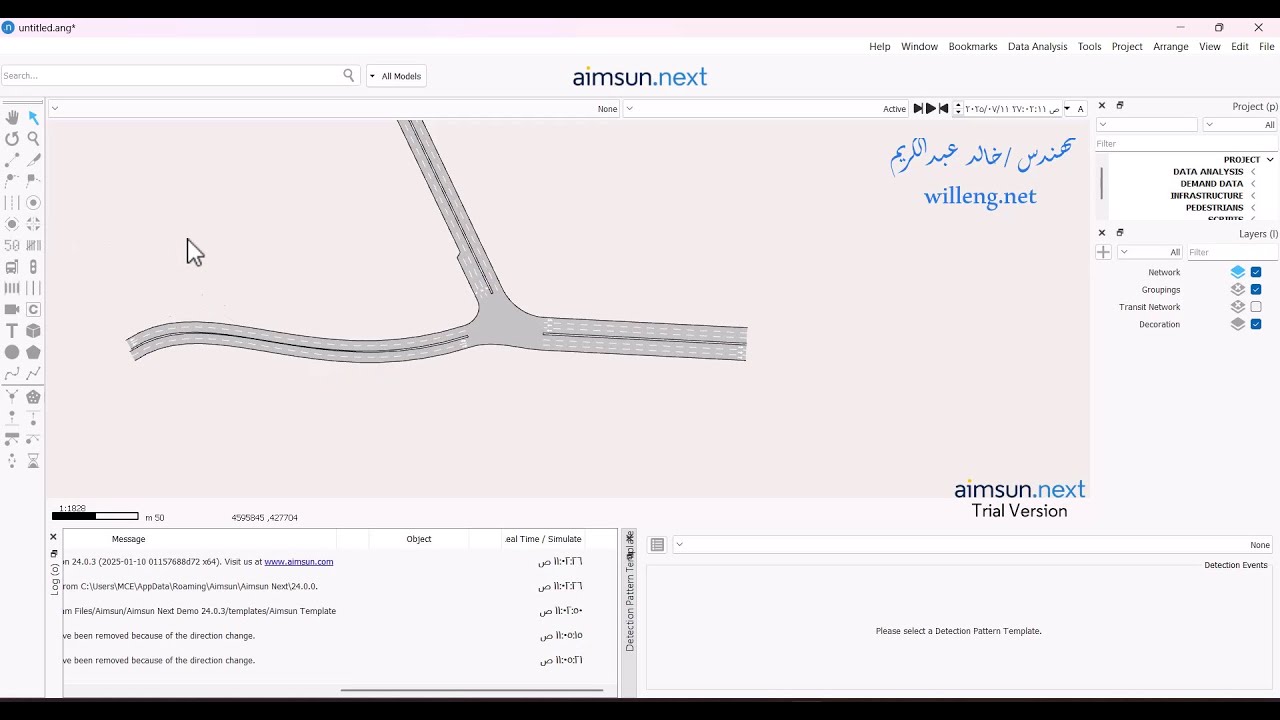Open the File menu

(1267, 47)
